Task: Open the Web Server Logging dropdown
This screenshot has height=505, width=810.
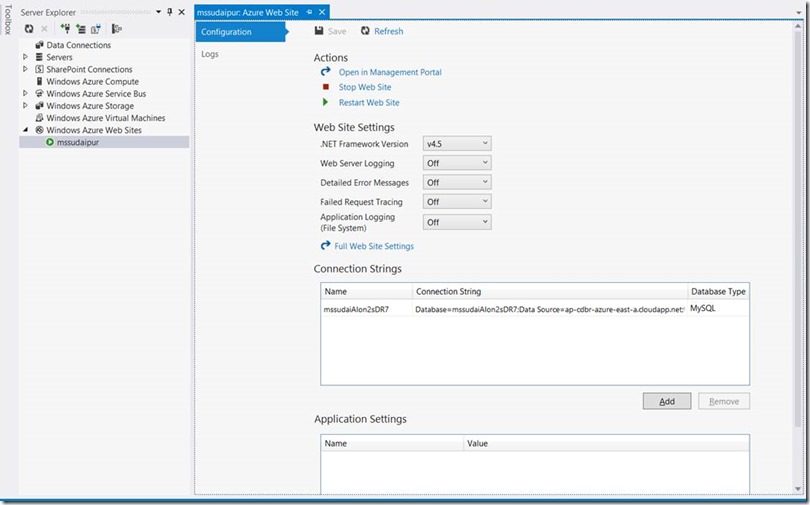Action: click(x=457, y=163)
